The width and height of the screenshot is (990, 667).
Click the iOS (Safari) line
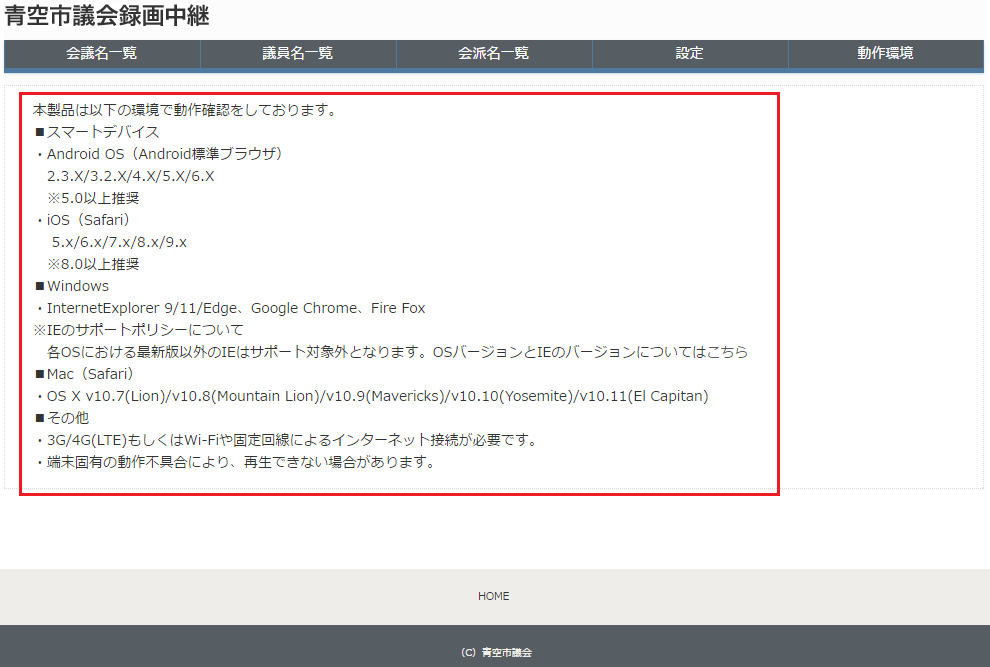point(88,220)
